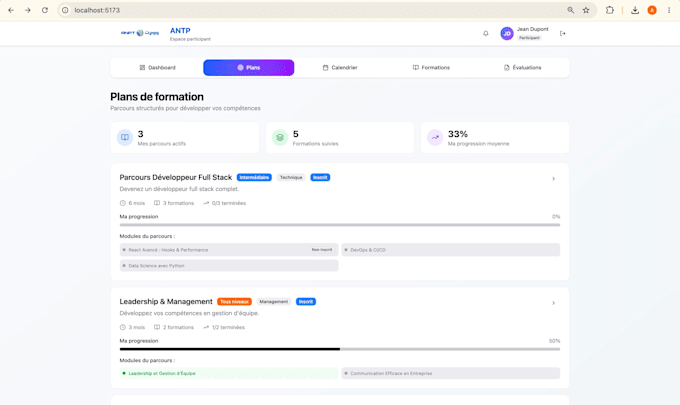Open the Formations tab
680x405 pixels.
(x=431, y=68)
